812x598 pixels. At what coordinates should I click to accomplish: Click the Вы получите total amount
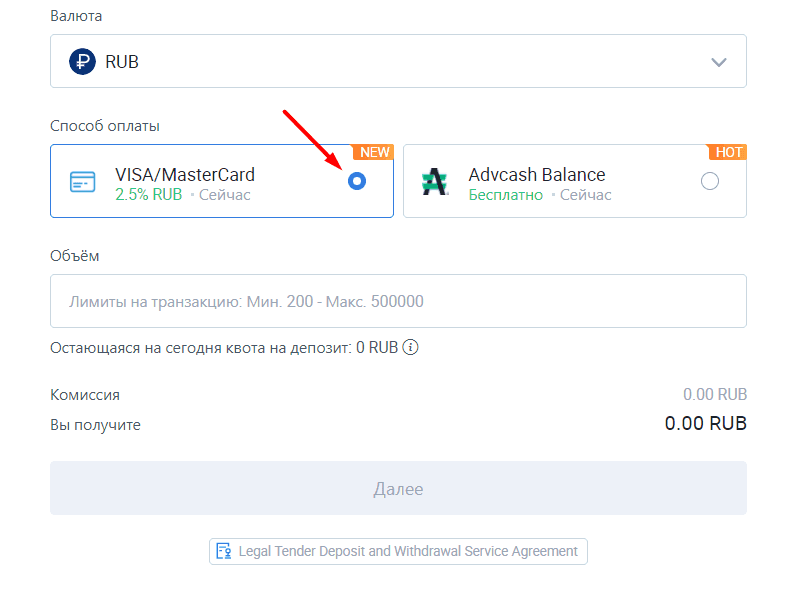tap(705, 424)
